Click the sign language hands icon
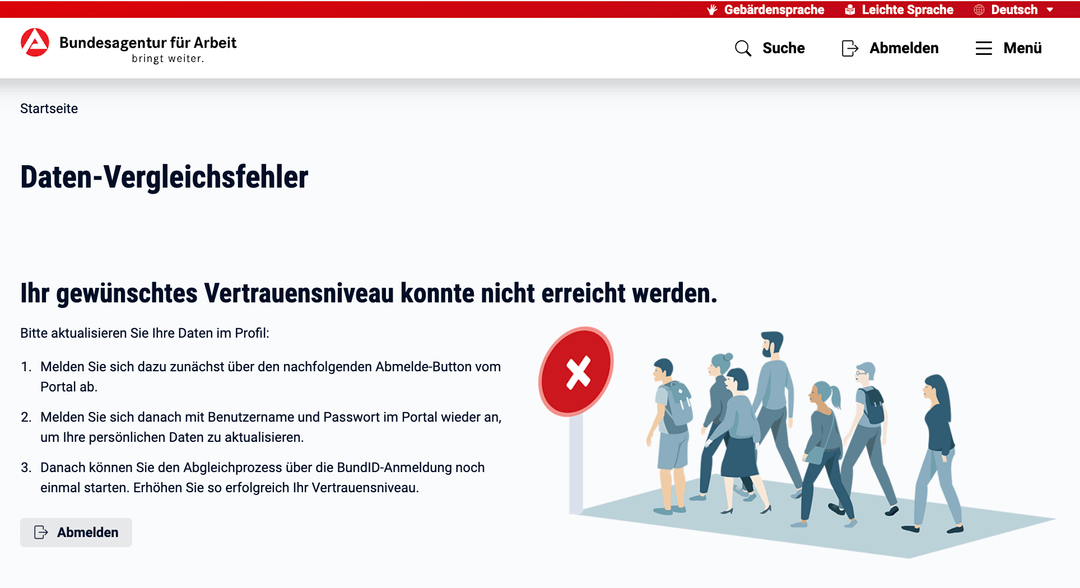 coord(713,9)
